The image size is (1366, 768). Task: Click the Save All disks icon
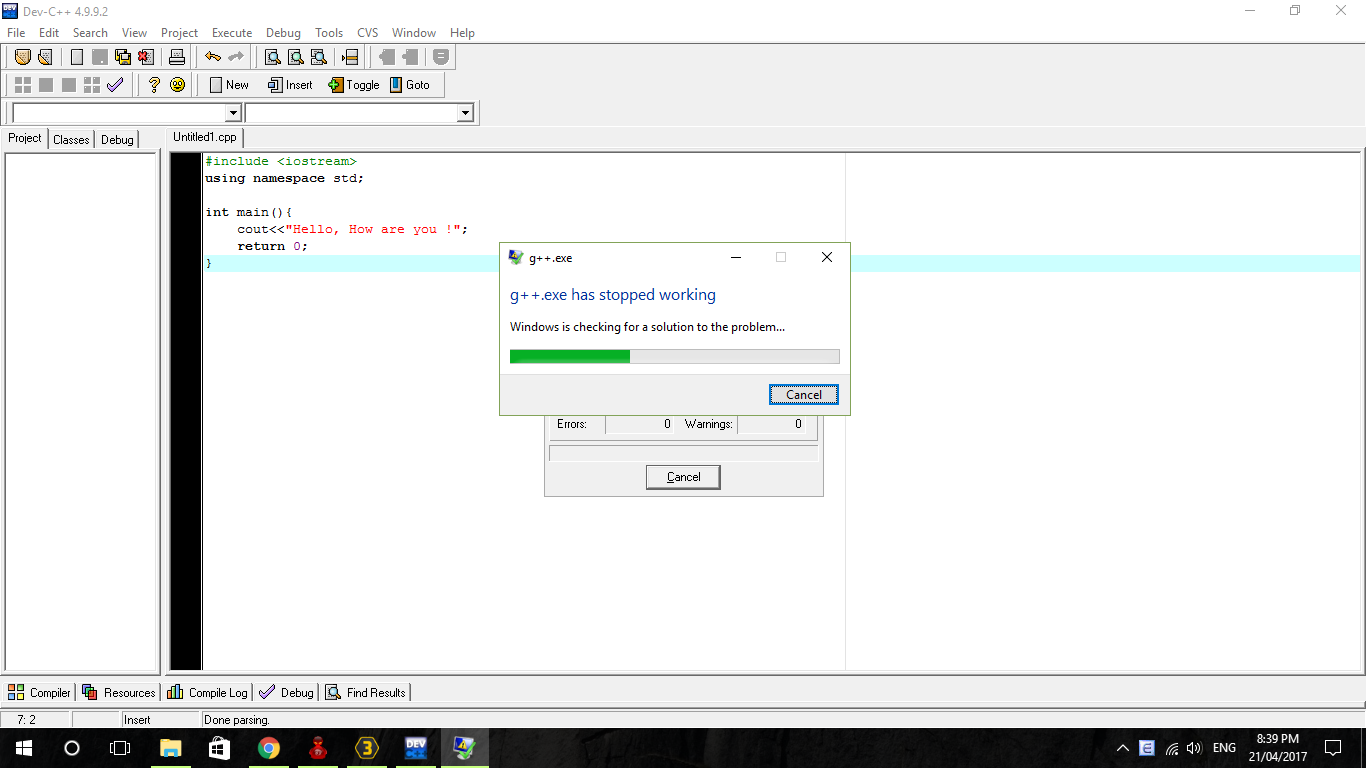coord(123,57)
